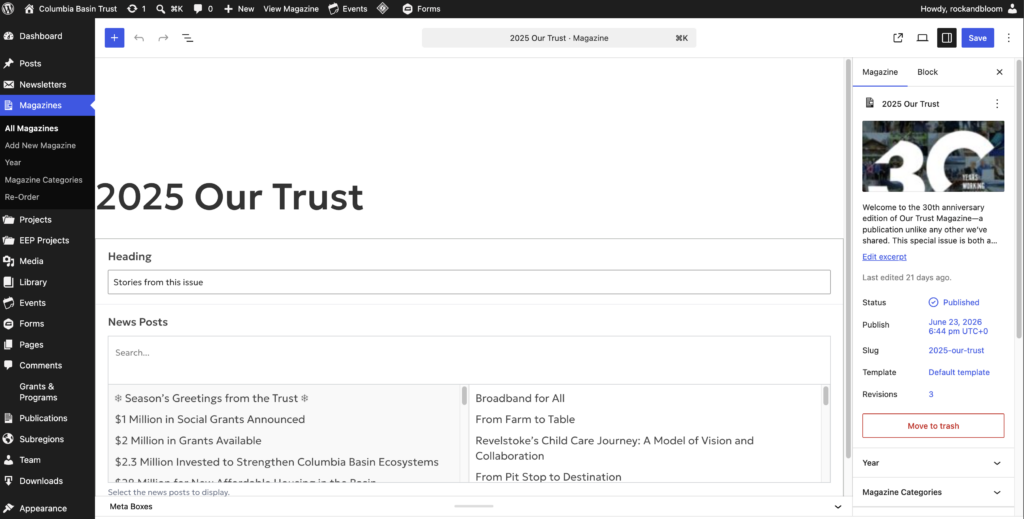Screen dimensions: 1024x519
Task: Open the 2025 Our Trust actions three-dot menu
Action: click(997, 104)
